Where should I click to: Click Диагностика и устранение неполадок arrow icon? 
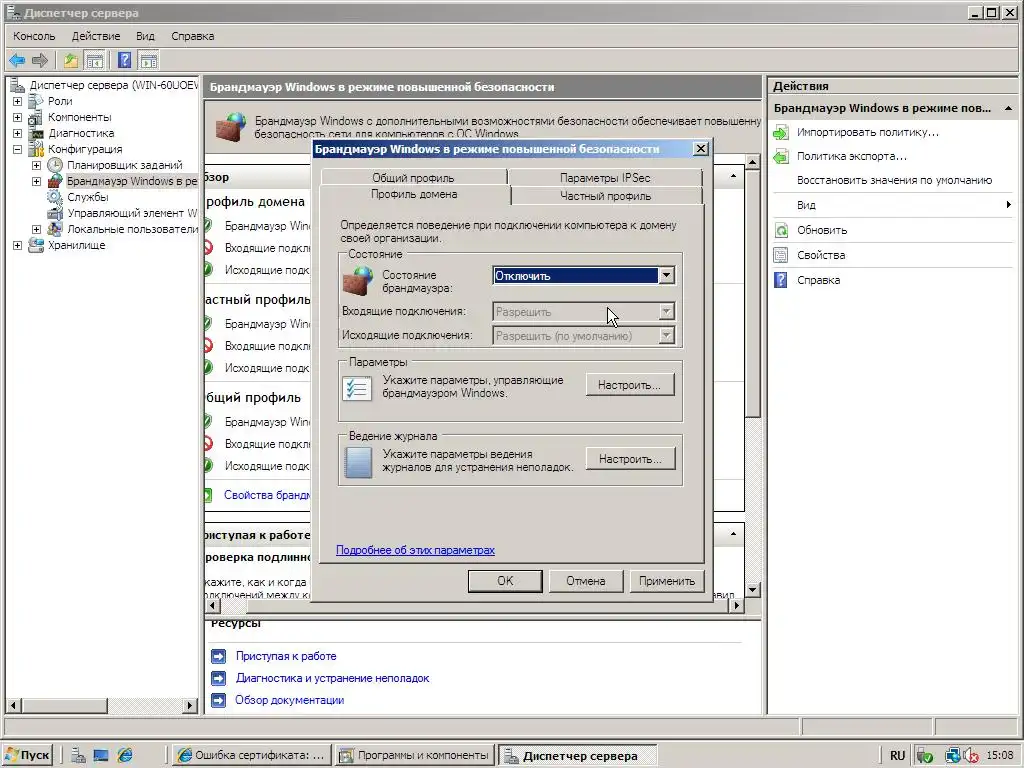(219, 679)
